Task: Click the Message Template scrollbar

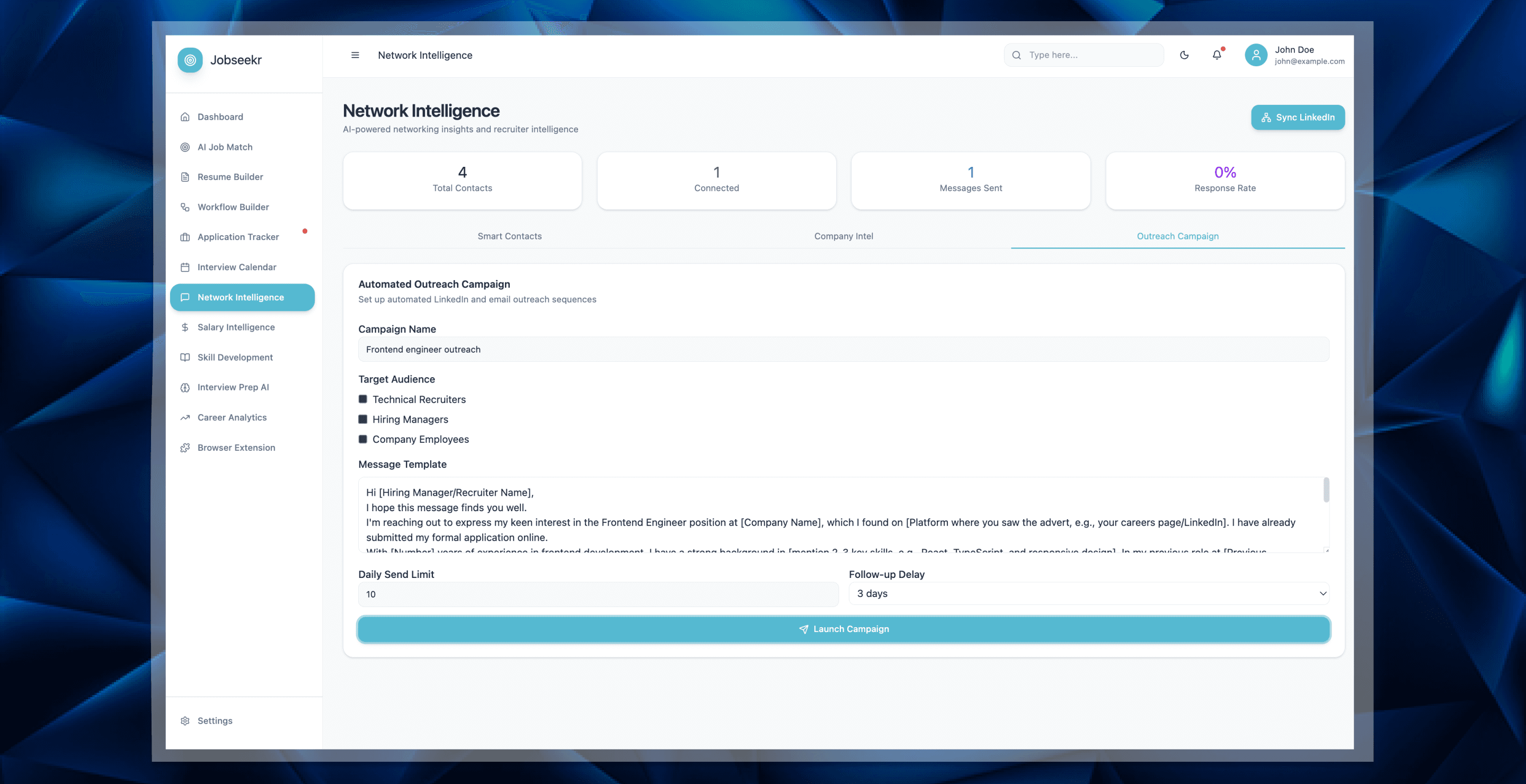Action: tap(1326, 491)
